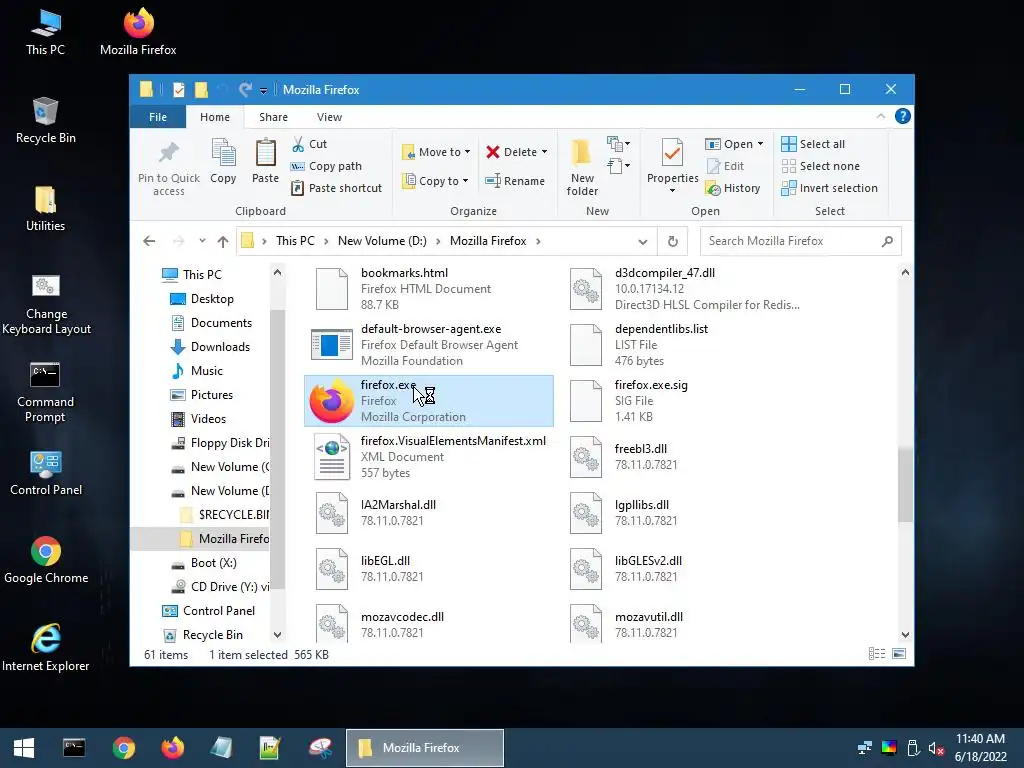Open Control Panel desktop icon
1024x768 pixels.
46,473
